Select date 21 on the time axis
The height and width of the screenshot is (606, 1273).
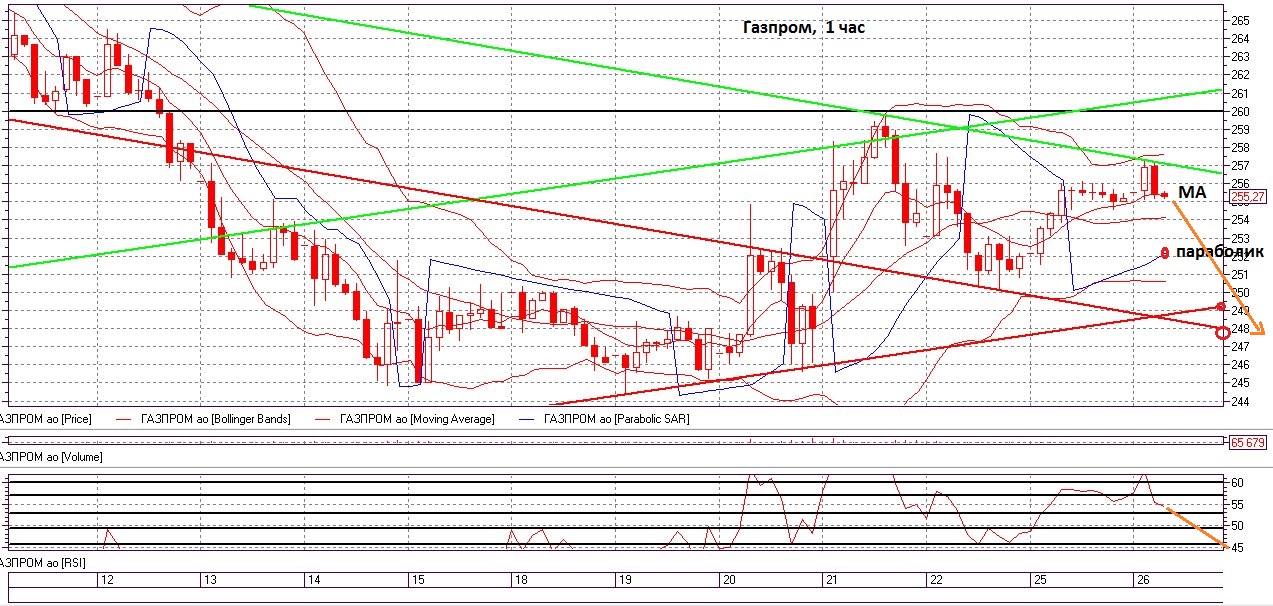[831, 580]
